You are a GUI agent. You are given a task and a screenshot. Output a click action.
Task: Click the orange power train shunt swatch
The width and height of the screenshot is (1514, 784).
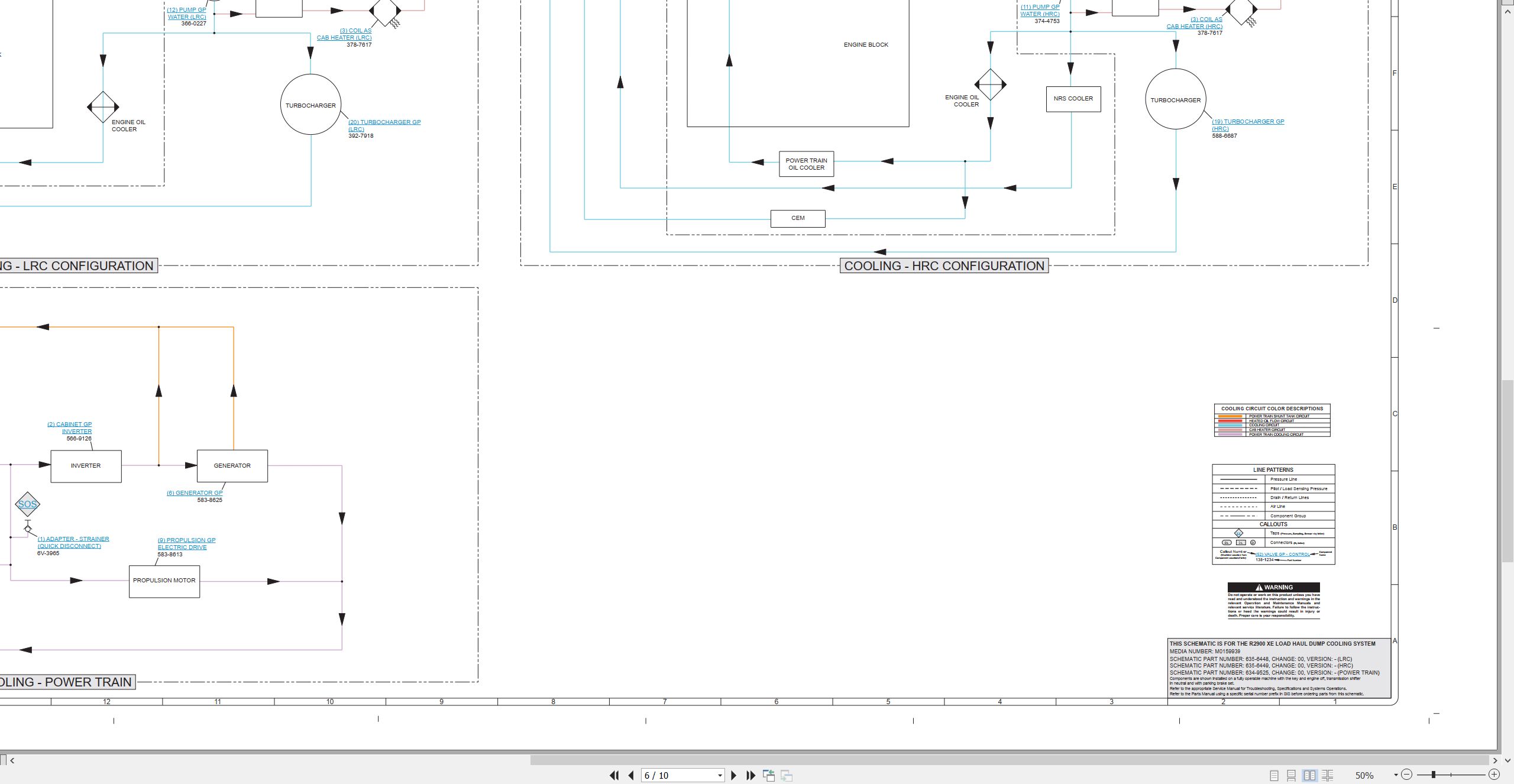pos(1230,416)
